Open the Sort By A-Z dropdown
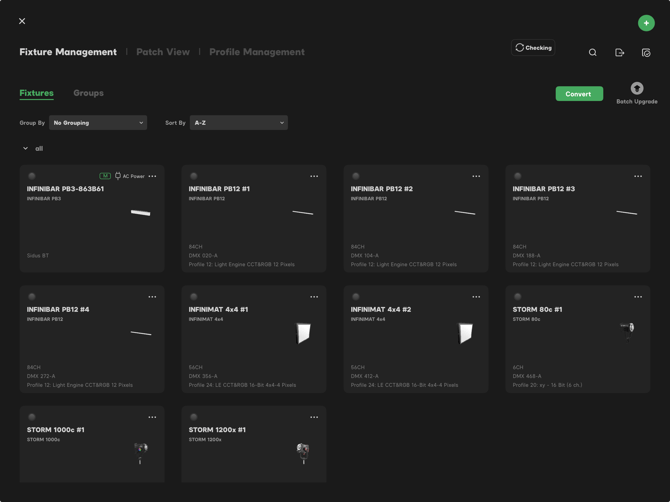670x502 pixels. [x=238, y=123]
